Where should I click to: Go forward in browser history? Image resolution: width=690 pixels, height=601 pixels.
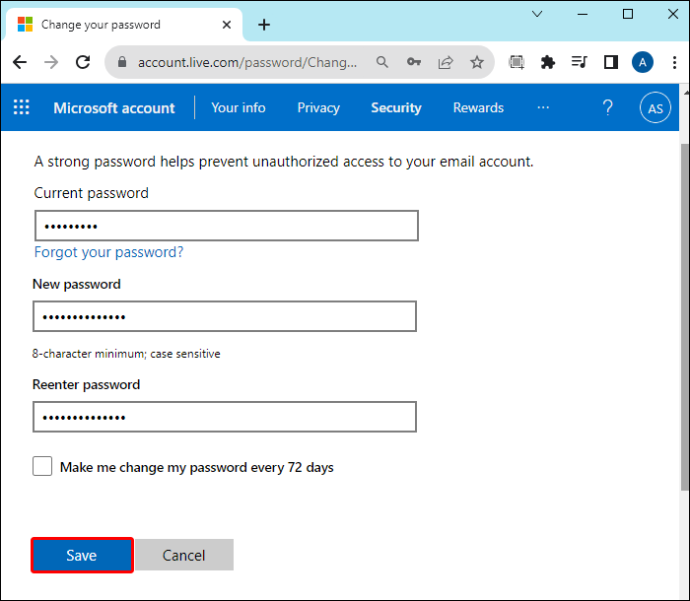coord(51,62)
